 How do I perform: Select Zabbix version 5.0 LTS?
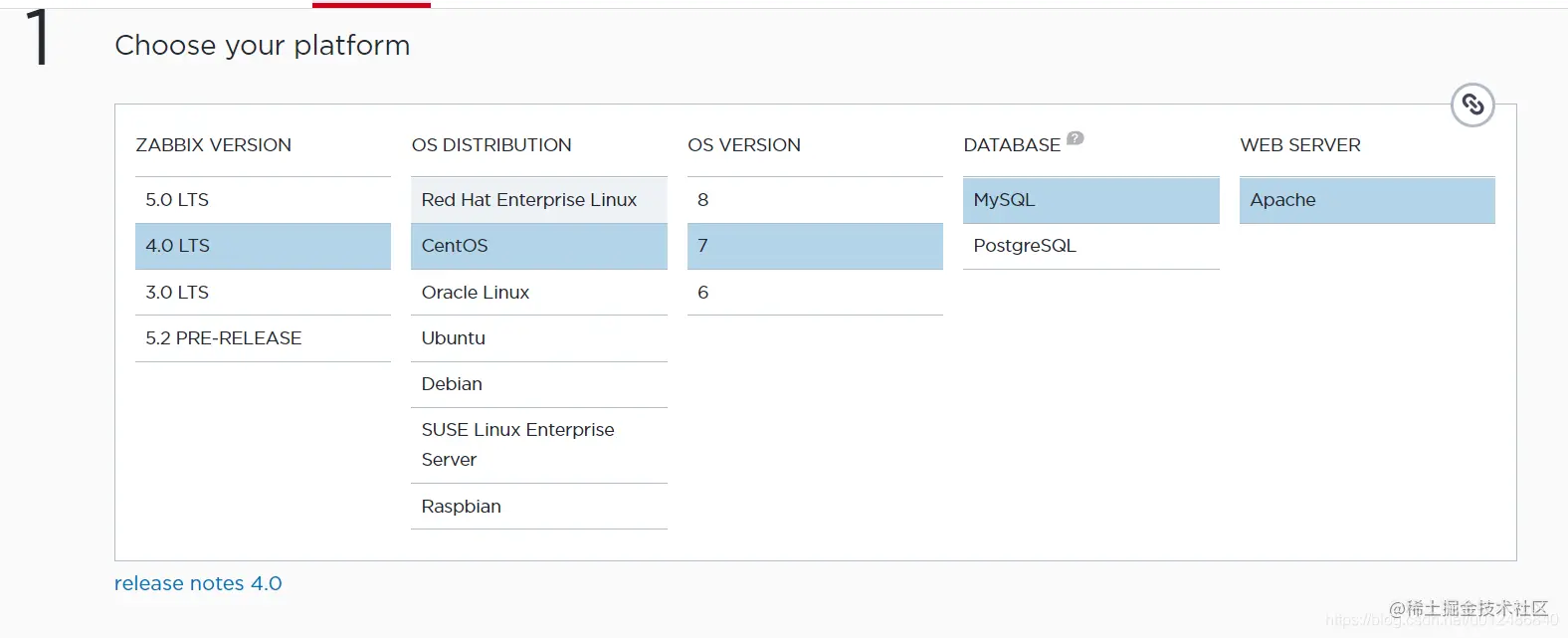263,200
